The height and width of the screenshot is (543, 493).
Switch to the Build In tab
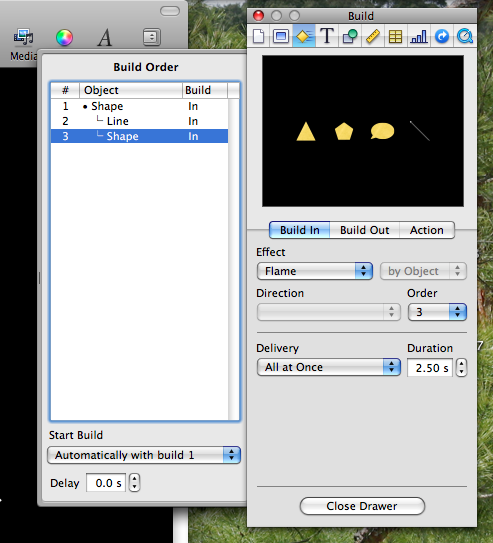click(x=299, y=230)
